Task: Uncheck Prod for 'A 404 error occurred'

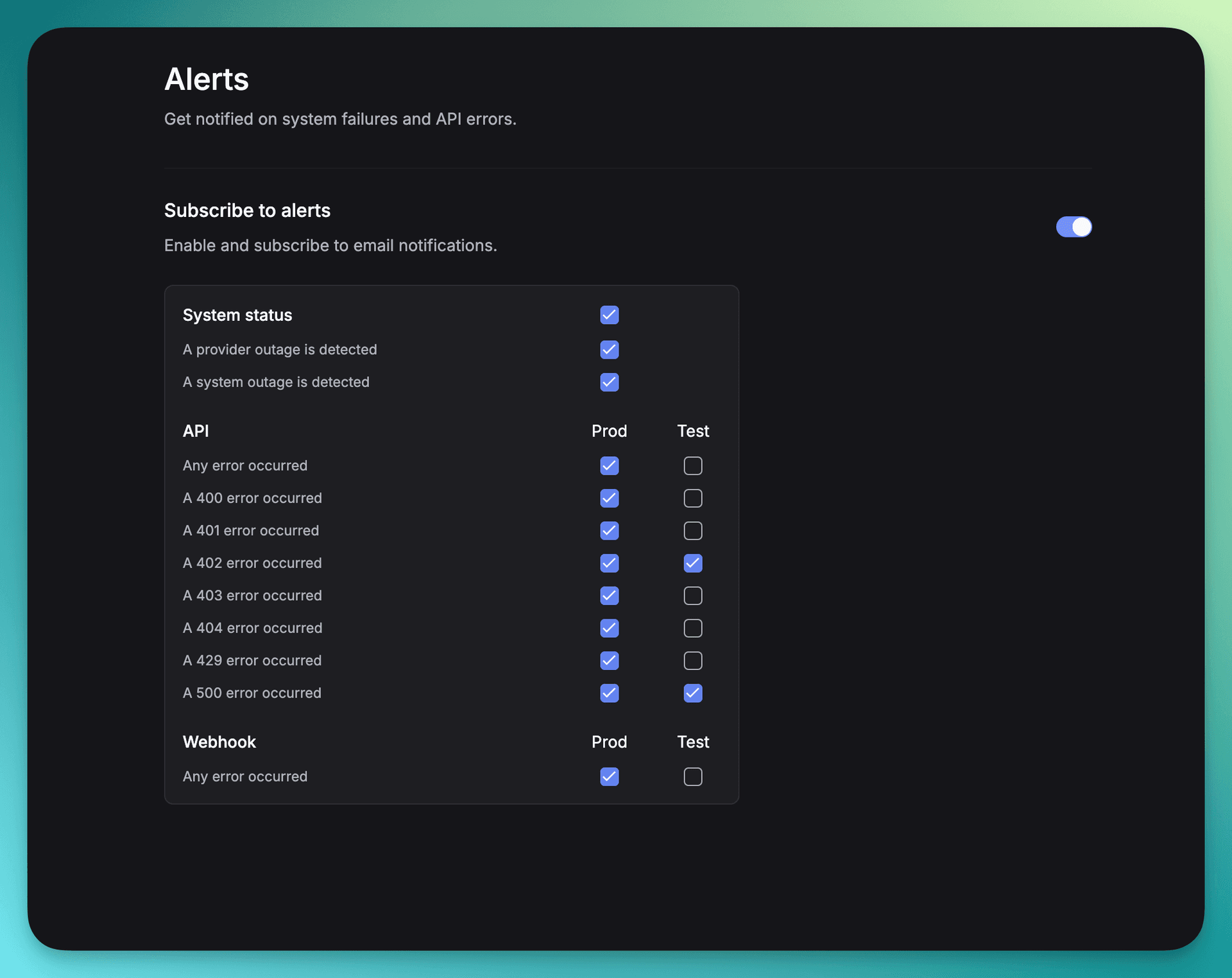Action: coord(609,628)
